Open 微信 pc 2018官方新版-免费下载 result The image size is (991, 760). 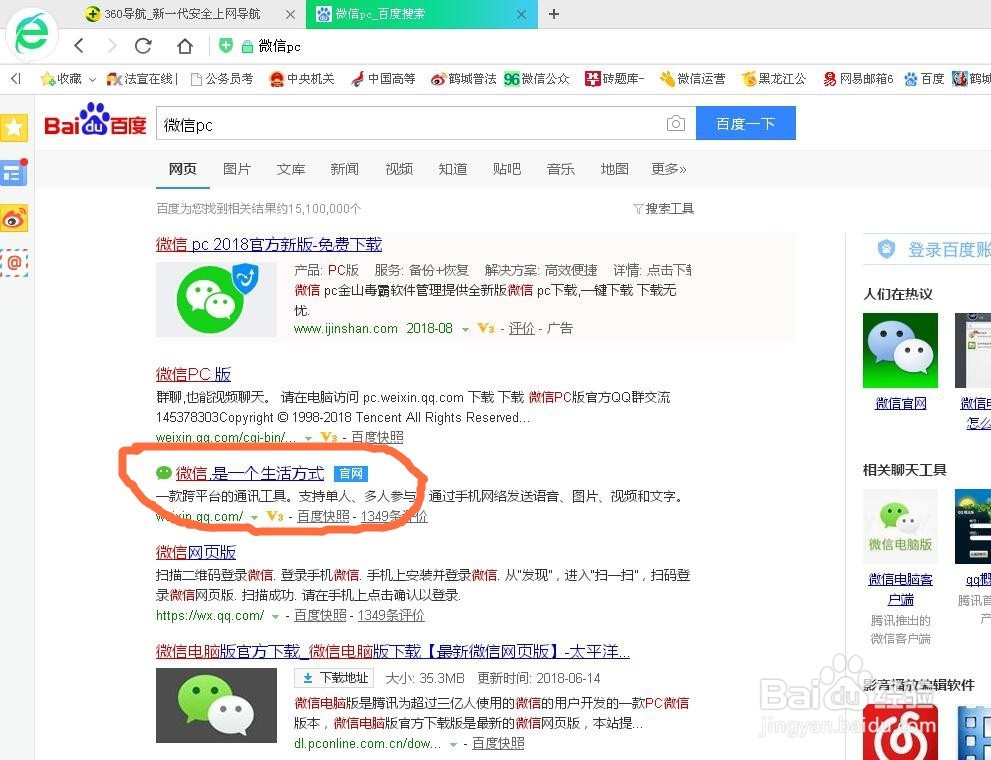[x=269, y=244]
